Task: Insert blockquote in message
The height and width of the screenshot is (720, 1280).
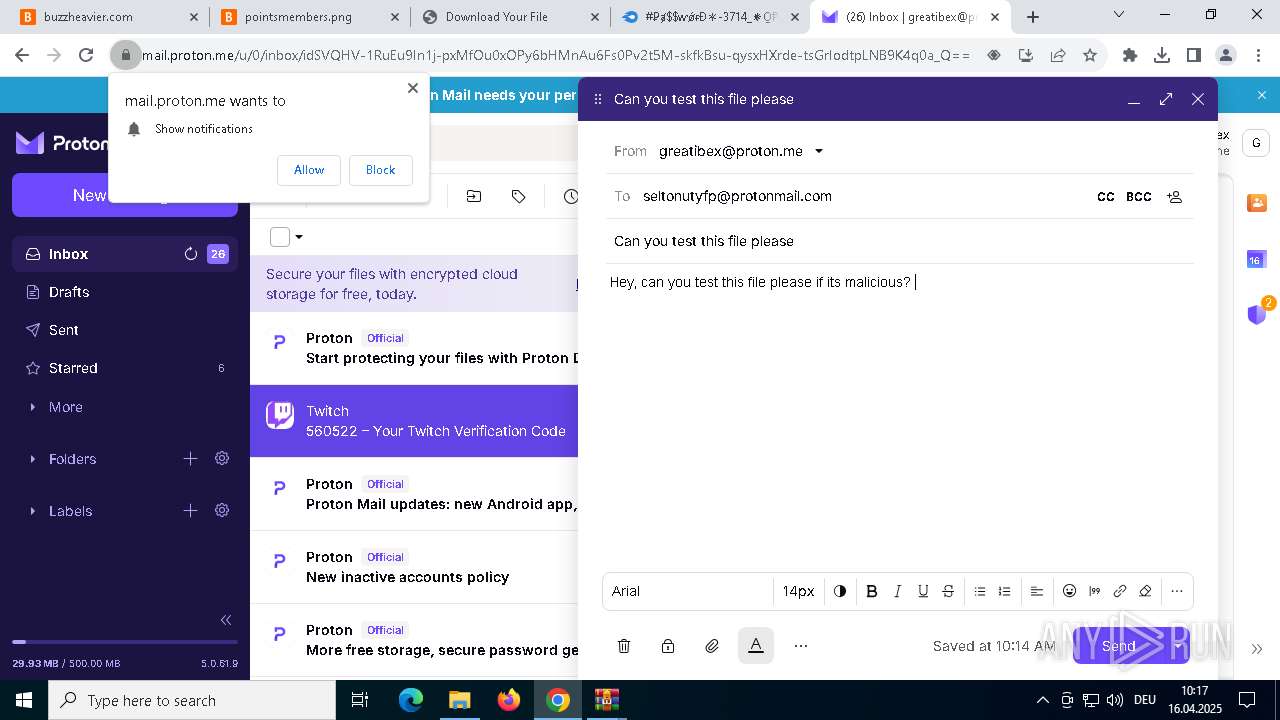Action: pos(1095,591)
